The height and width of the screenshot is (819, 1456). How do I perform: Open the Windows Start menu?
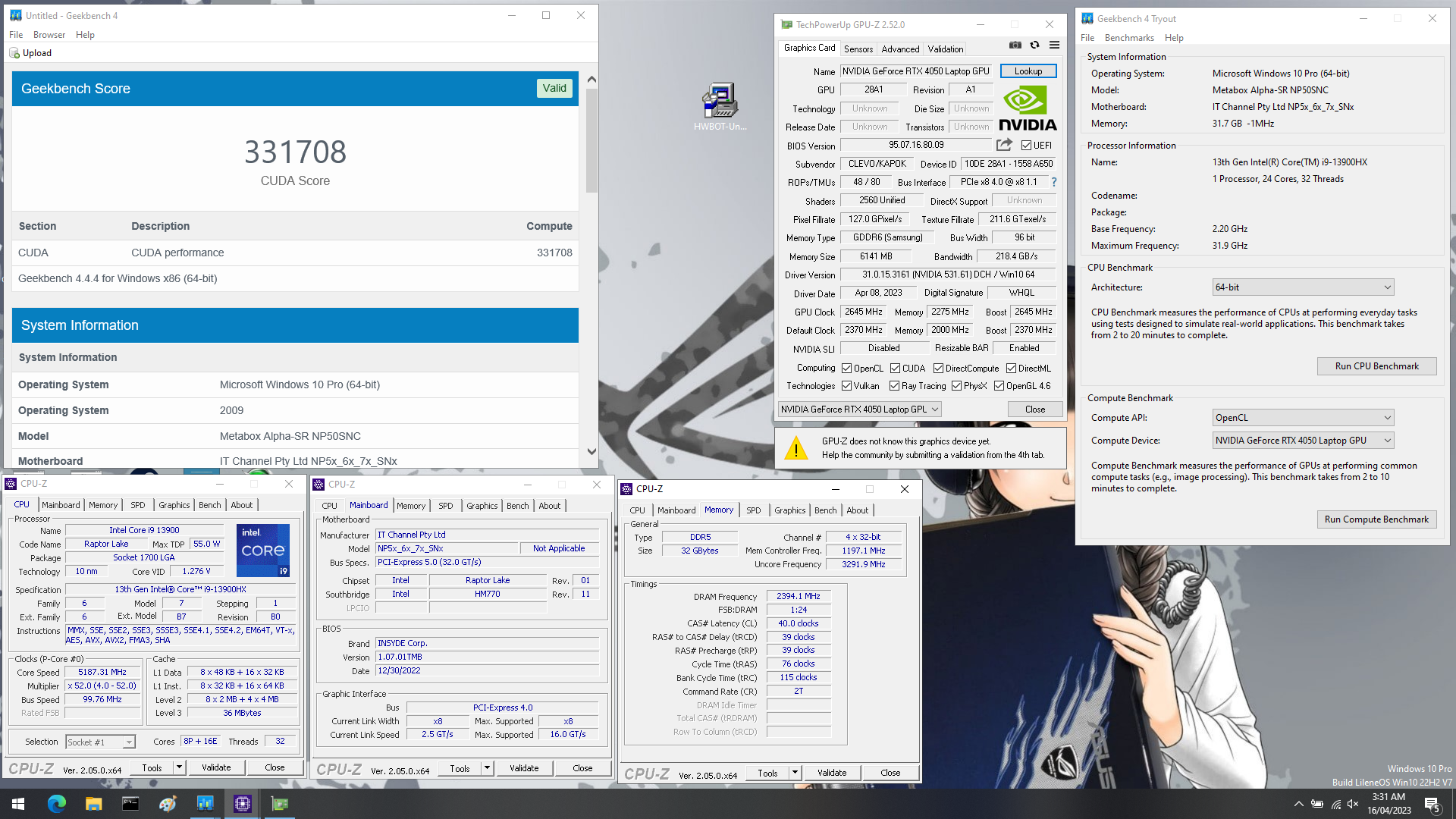18,804
